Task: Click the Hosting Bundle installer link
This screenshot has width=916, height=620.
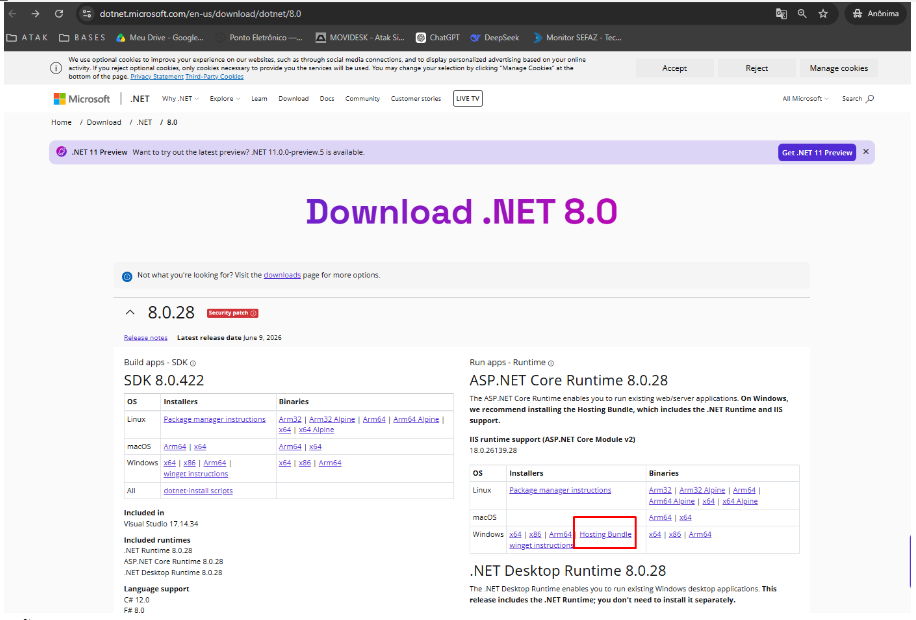Action: [605, 535]
